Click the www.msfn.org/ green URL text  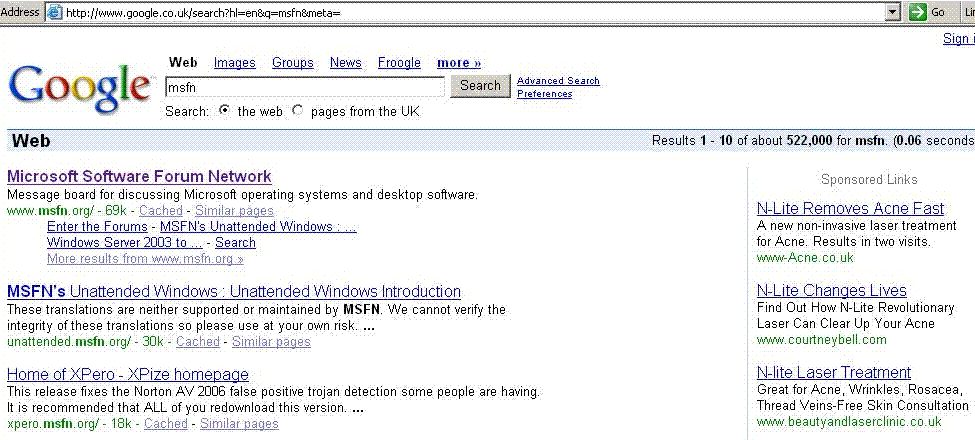click(50, 211)
